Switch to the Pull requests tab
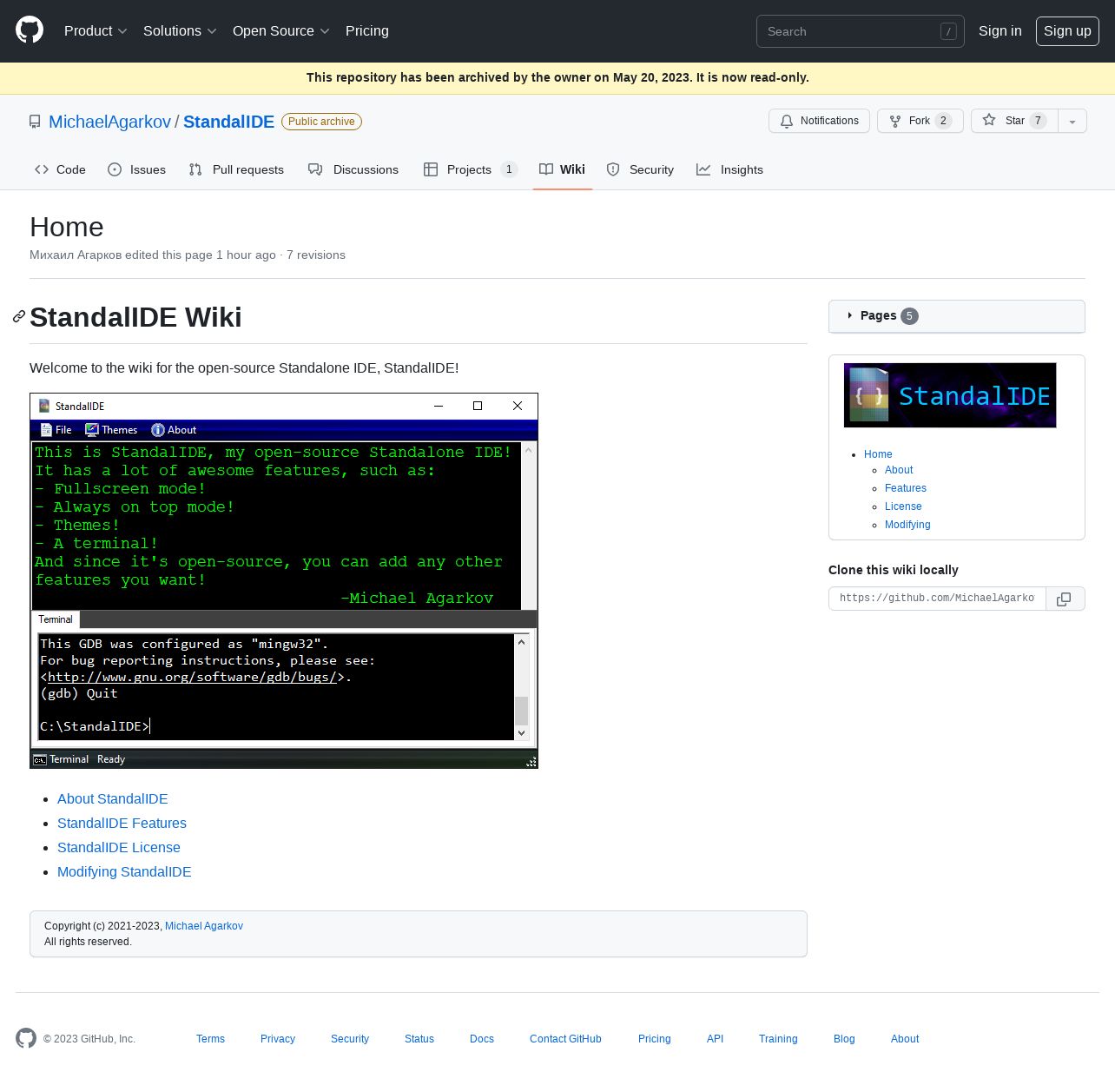The height and width of the screenshot is (1092, 1115). point(236,169)
